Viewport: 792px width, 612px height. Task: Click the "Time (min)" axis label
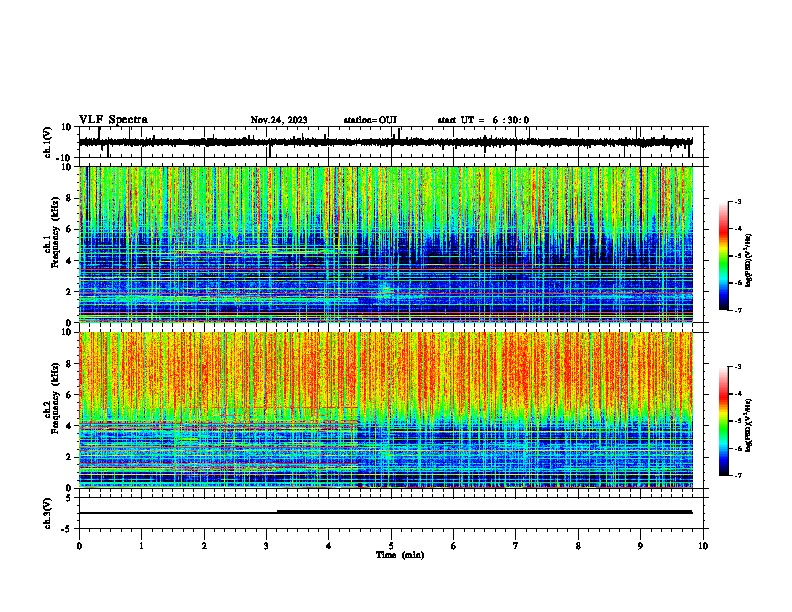[400, 555]
